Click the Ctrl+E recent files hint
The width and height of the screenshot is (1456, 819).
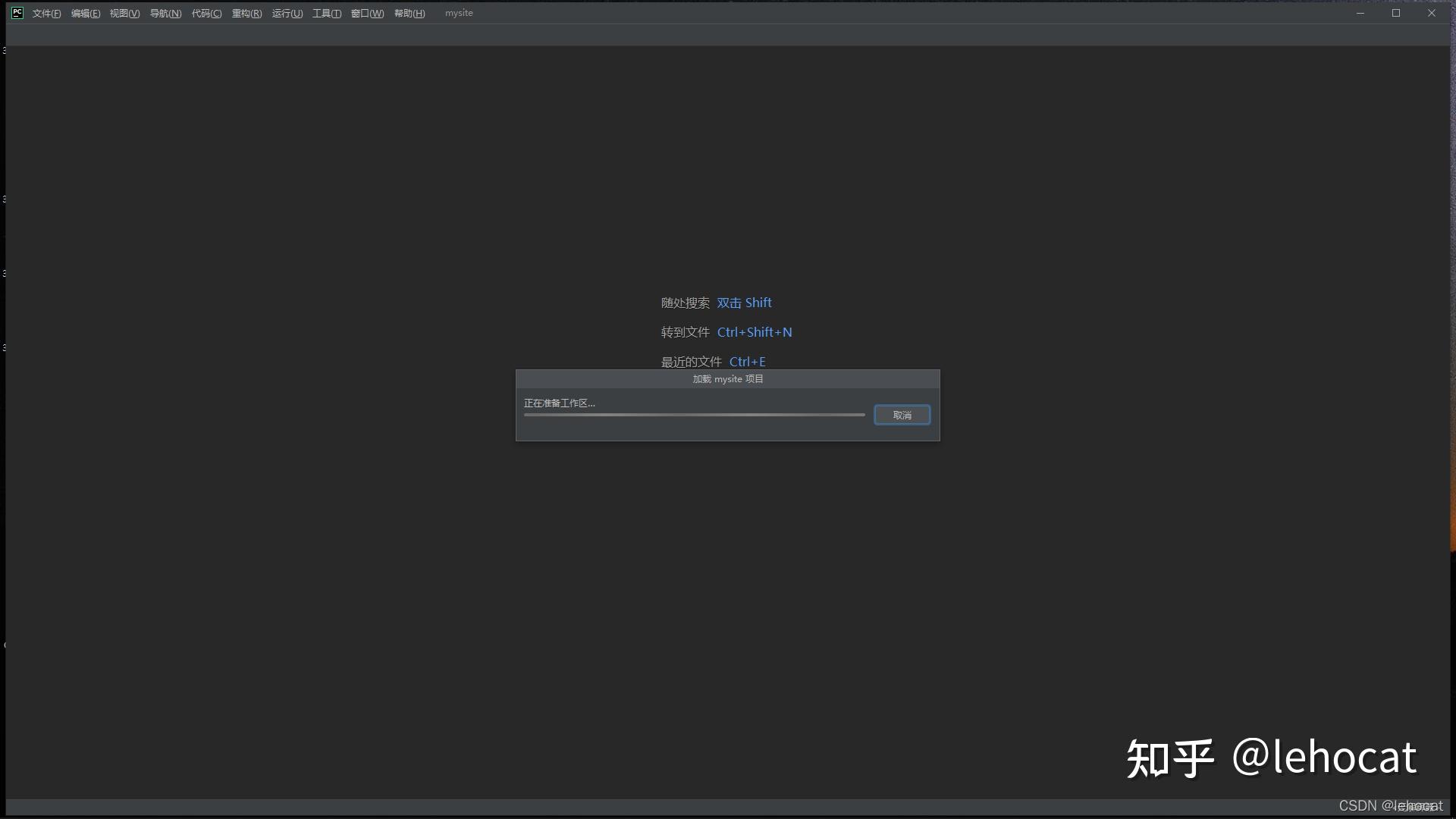(x=747, y=362)
